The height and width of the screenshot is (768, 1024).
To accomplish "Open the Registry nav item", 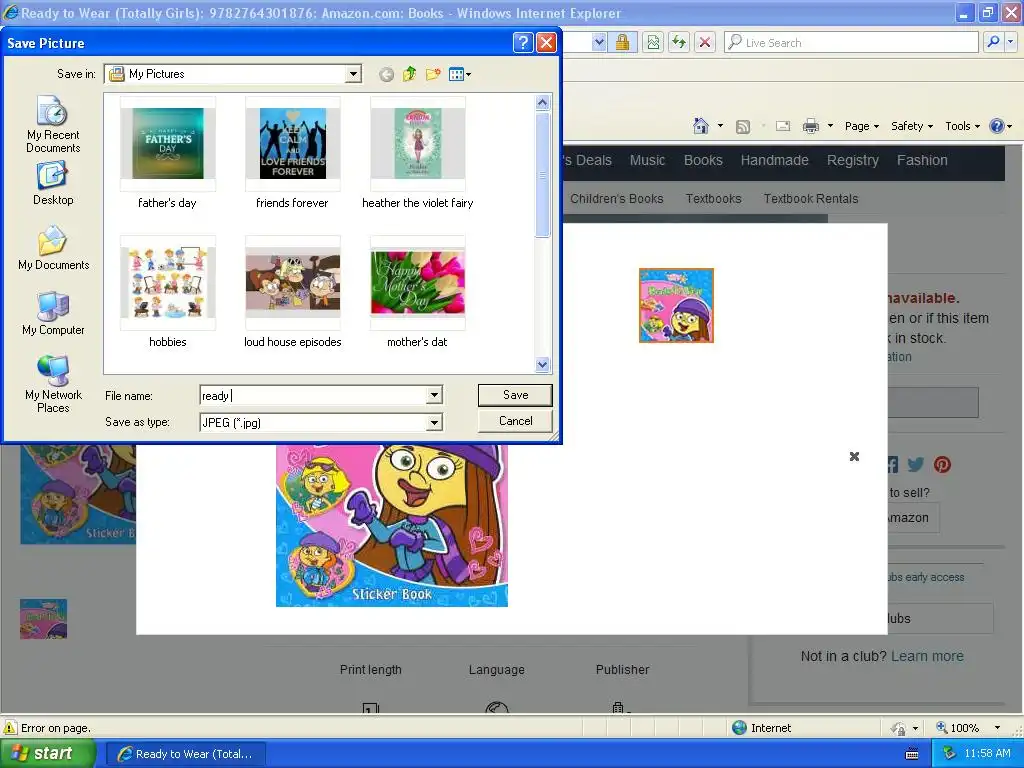I will [853, 161].
